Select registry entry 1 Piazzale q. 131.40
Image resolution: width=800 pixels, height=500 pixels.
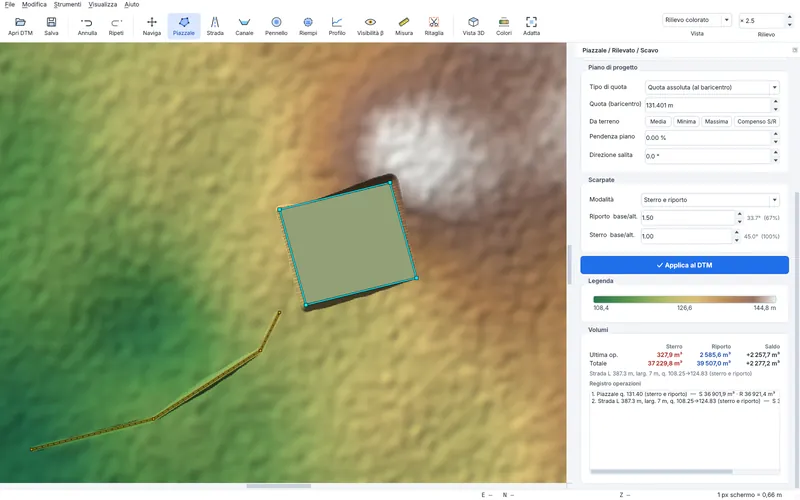point(684,394)
